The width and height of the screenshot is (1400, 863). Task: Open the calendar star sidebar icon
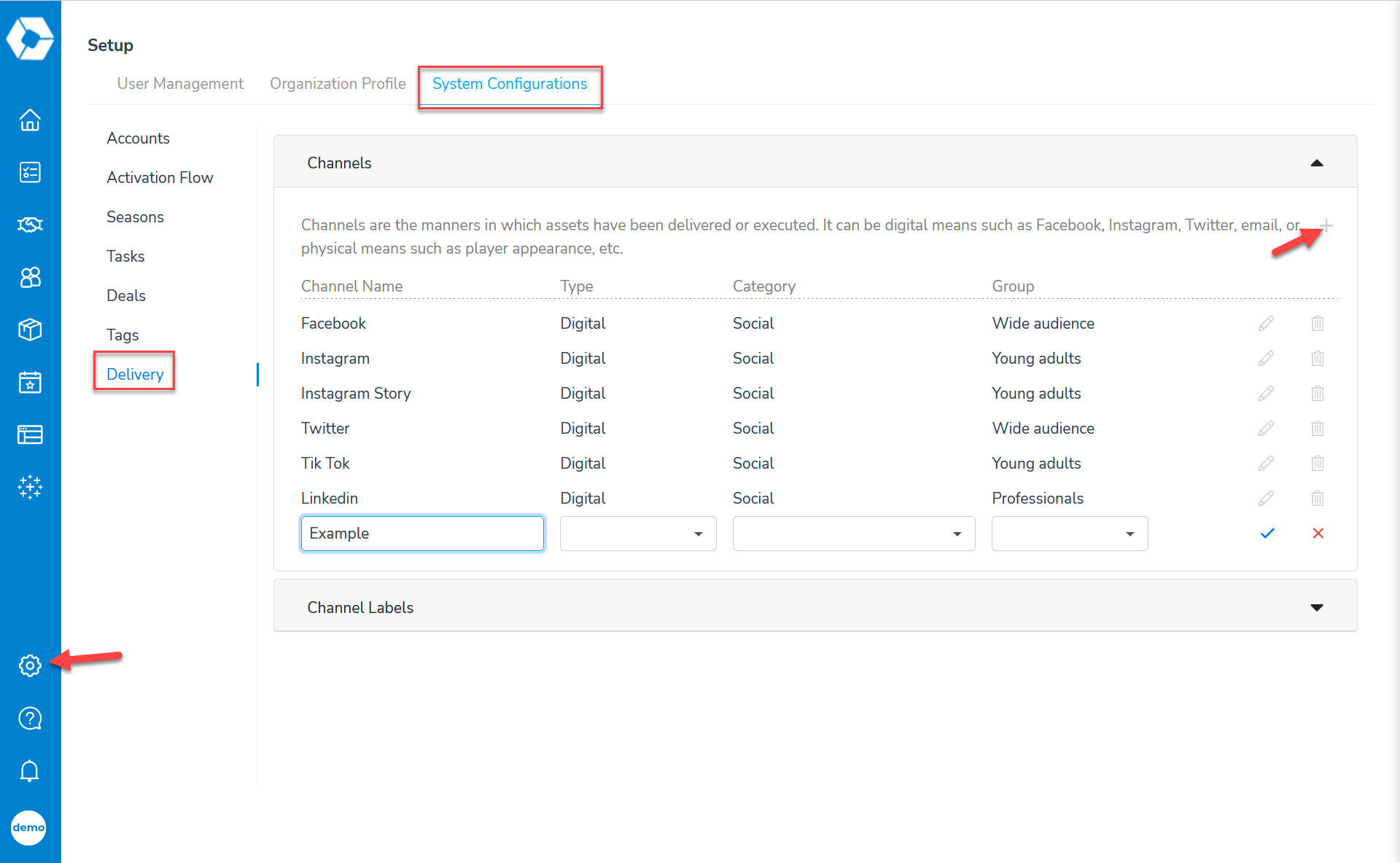pos(30,382)
